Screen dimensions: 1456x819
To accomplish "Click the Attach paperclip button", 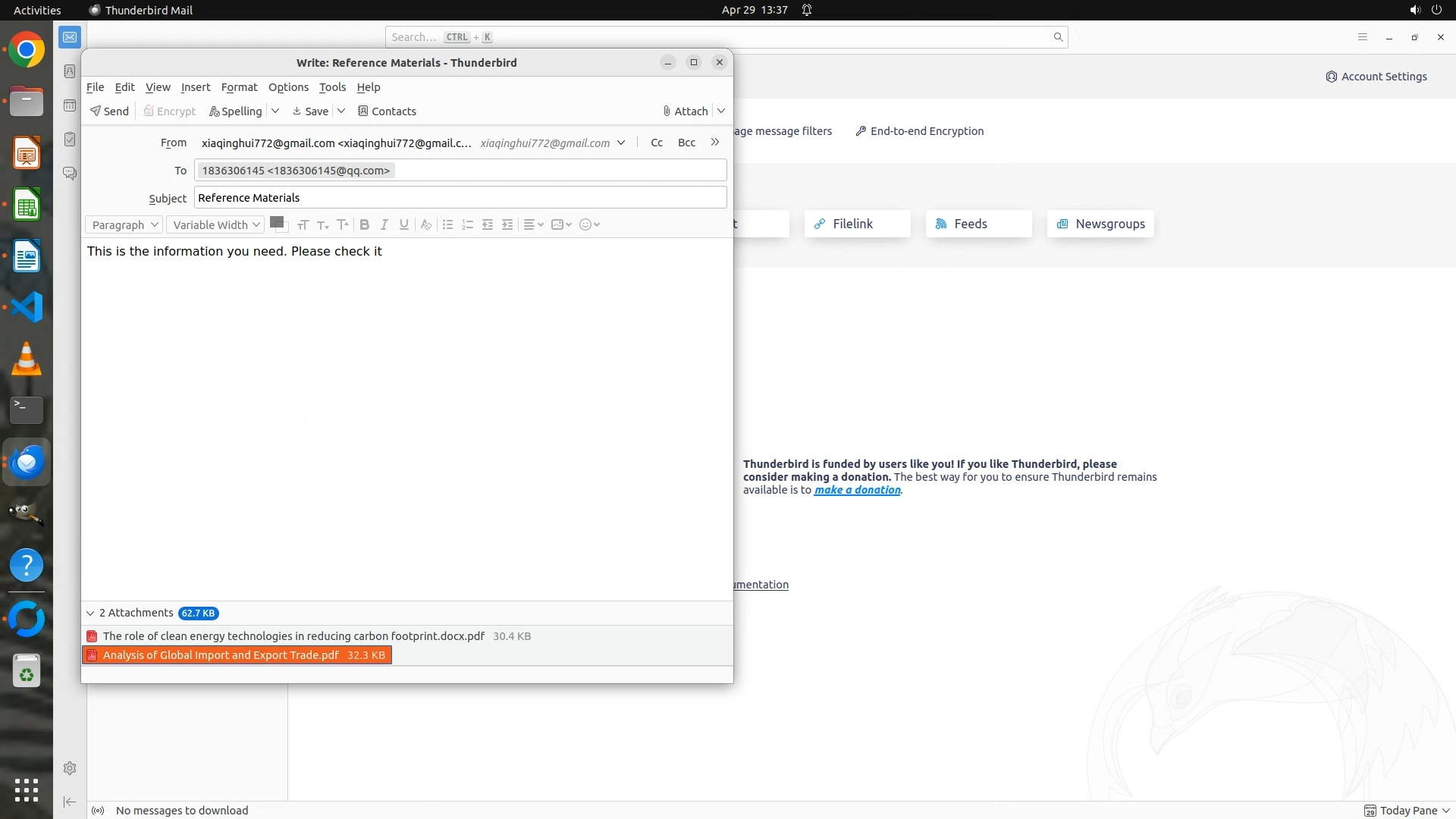I will 685,111.
